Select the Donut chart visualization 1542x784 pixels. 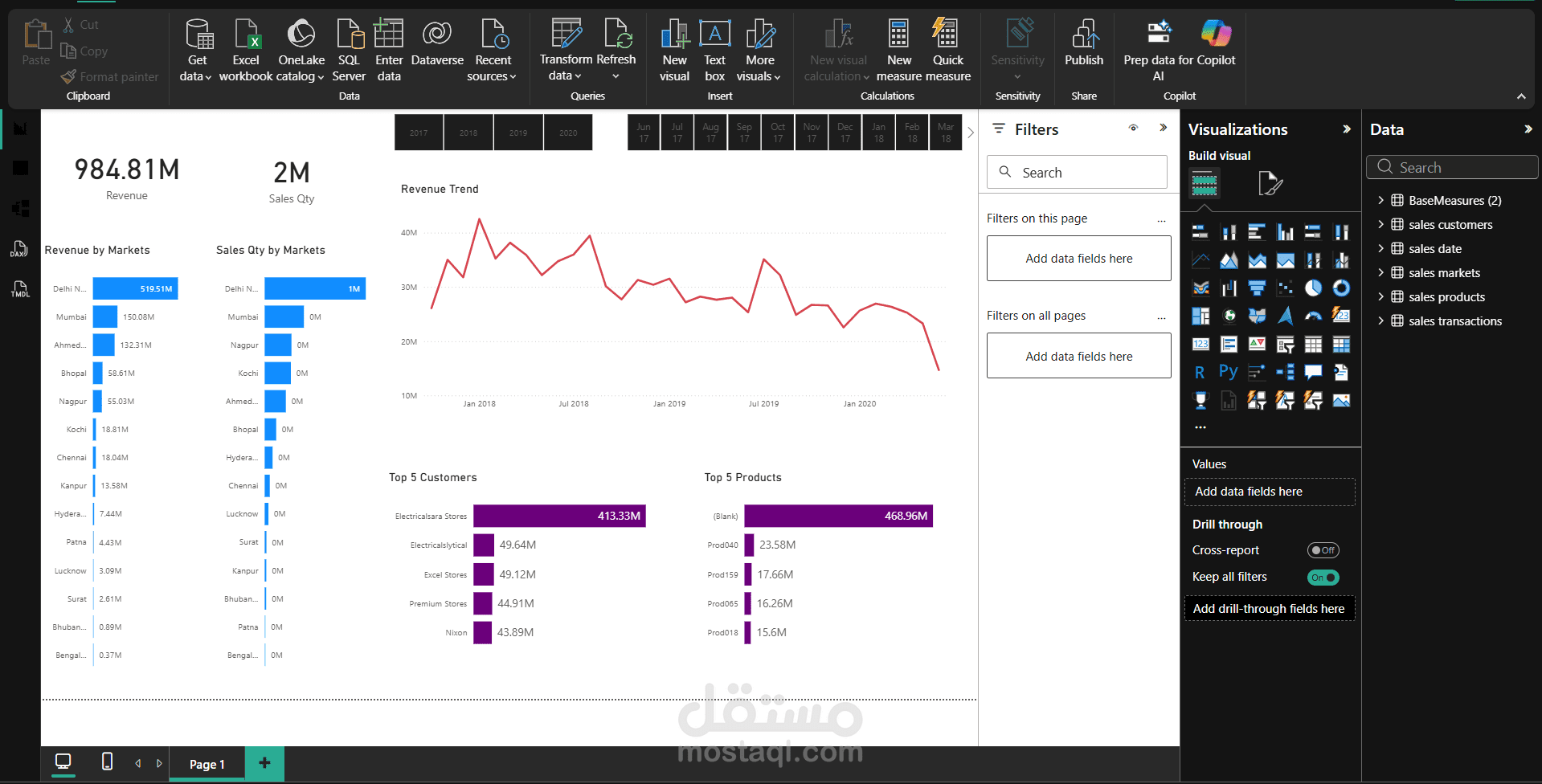tap(1341, 288)
